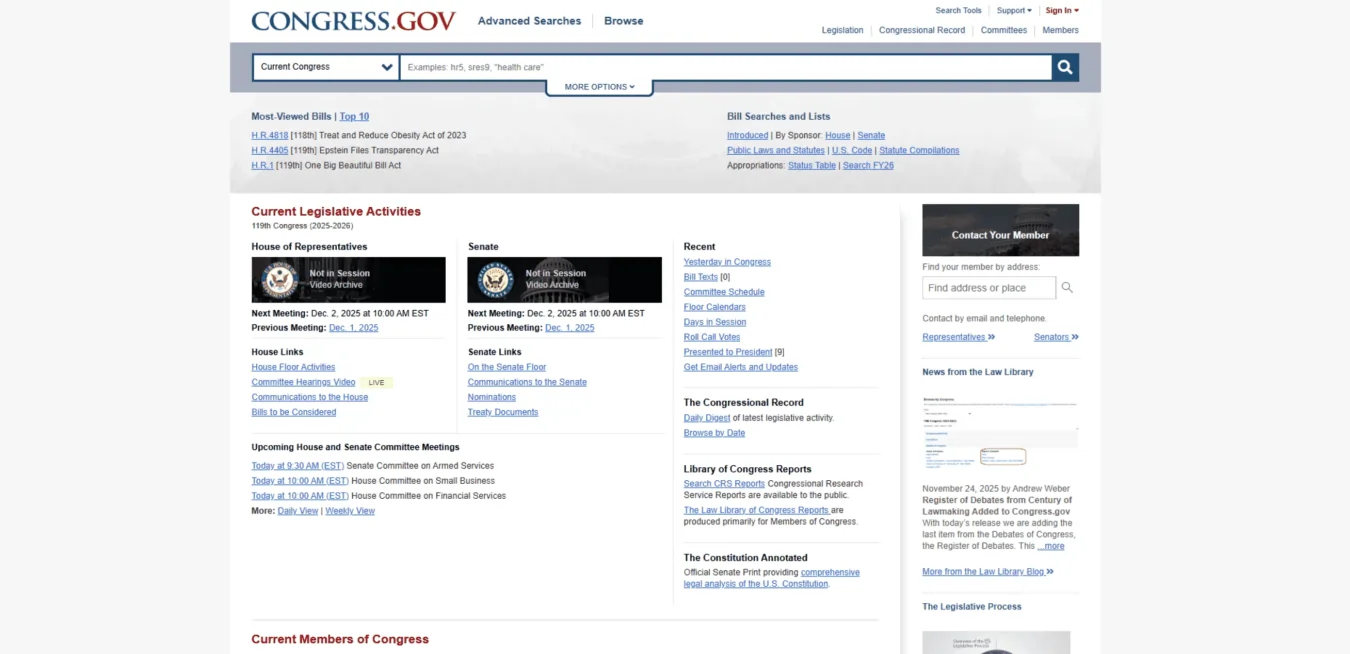Expand More Options under search bar
Viewport: 1350px width, 654px height.
pos(599,87)
